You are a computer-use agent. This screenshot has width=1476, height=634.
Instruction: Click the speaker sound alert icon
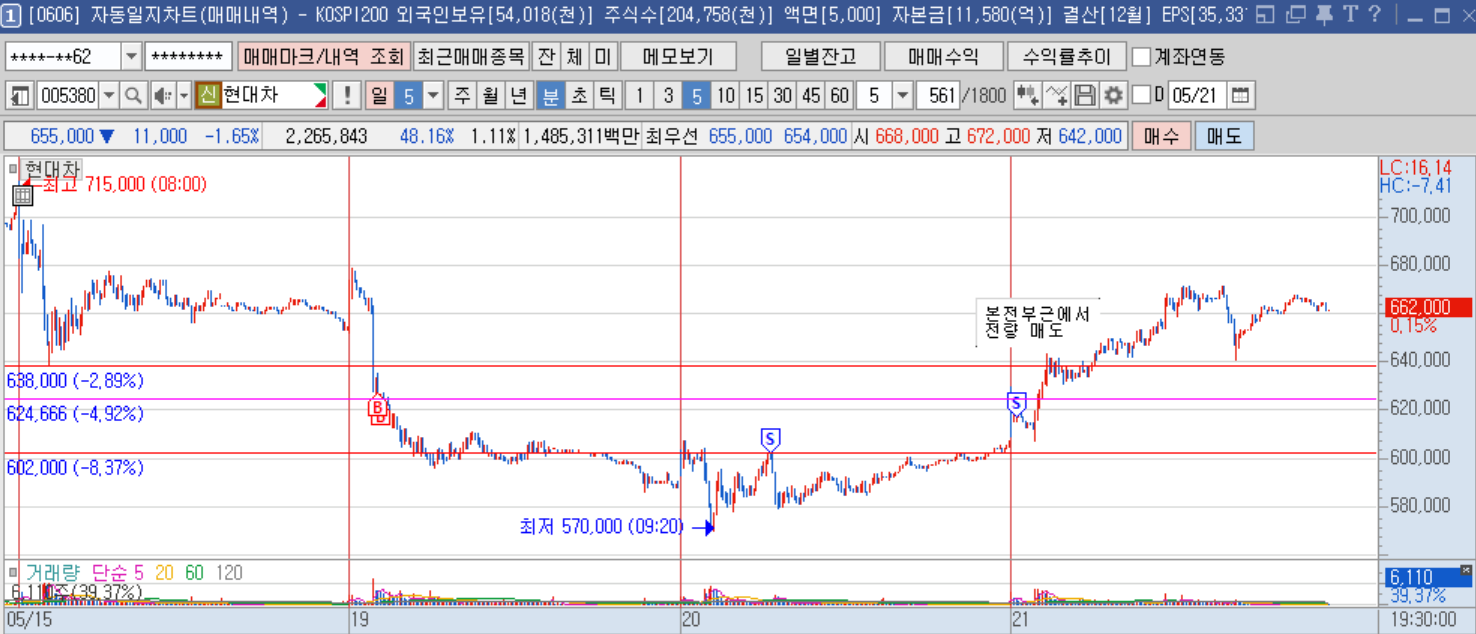[162, 96]
